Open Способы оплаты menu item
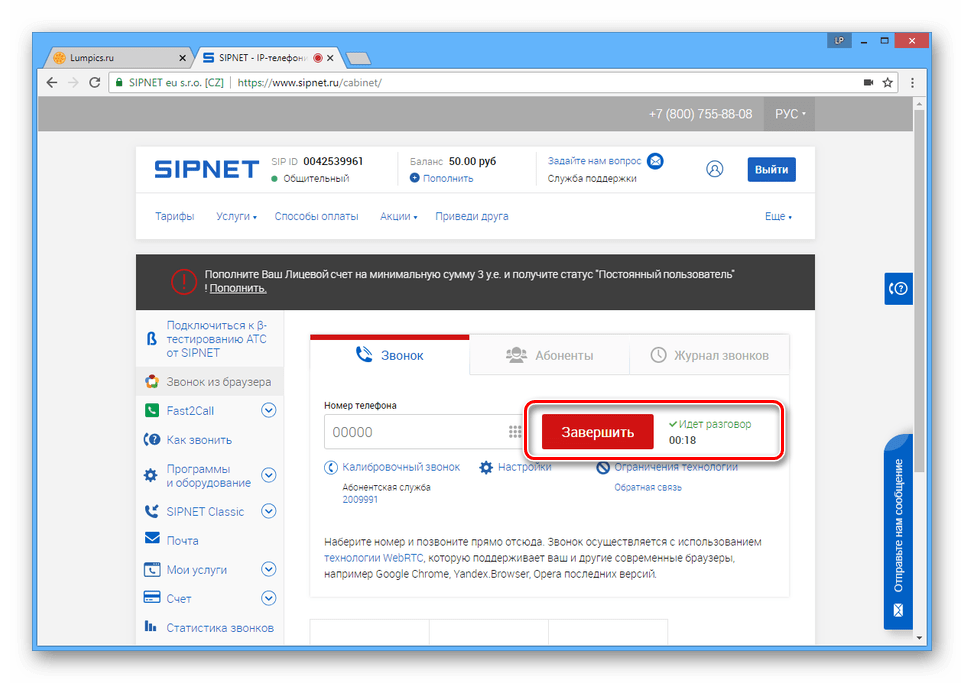Image resolution: width=964 pixels, height=683 pixels. coord(317,216)
